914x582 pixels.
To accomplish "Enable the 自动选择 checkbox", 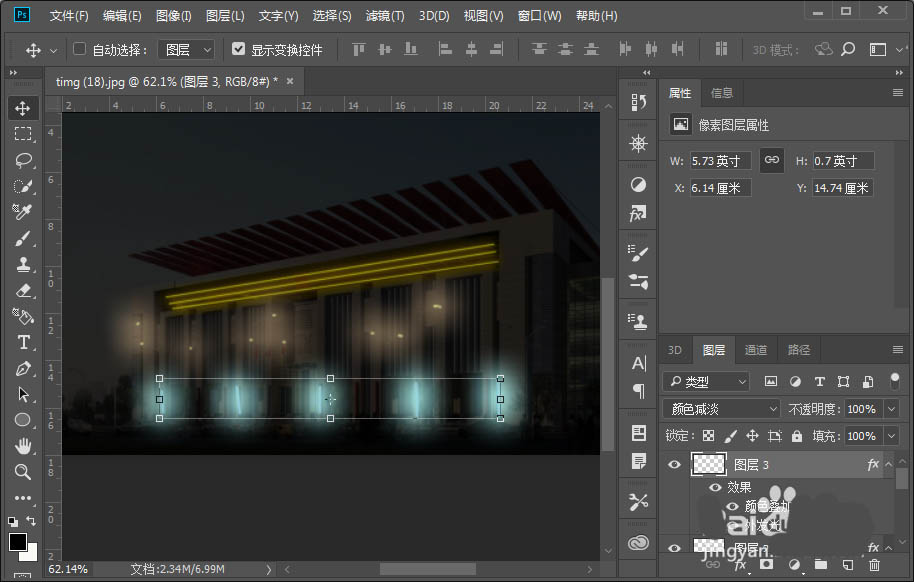I will click(80, 49).
